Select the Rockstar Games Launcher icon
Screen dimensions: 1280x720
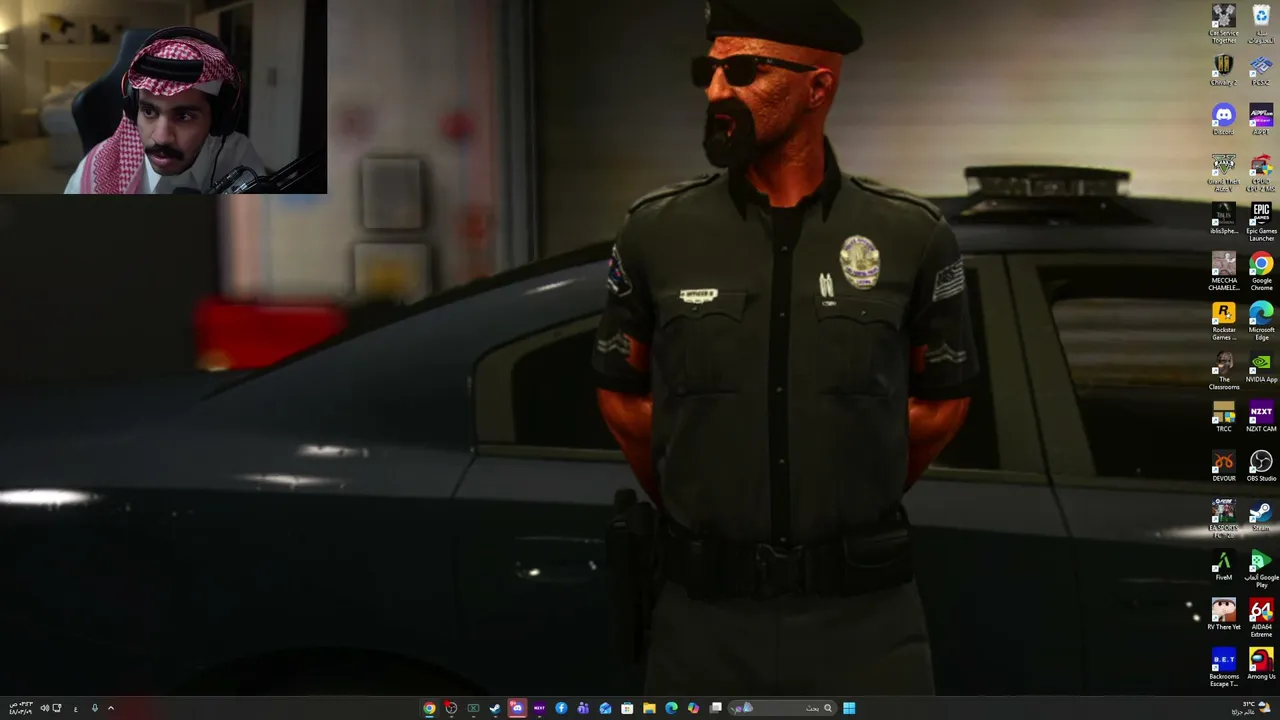tap(1224, 322)
